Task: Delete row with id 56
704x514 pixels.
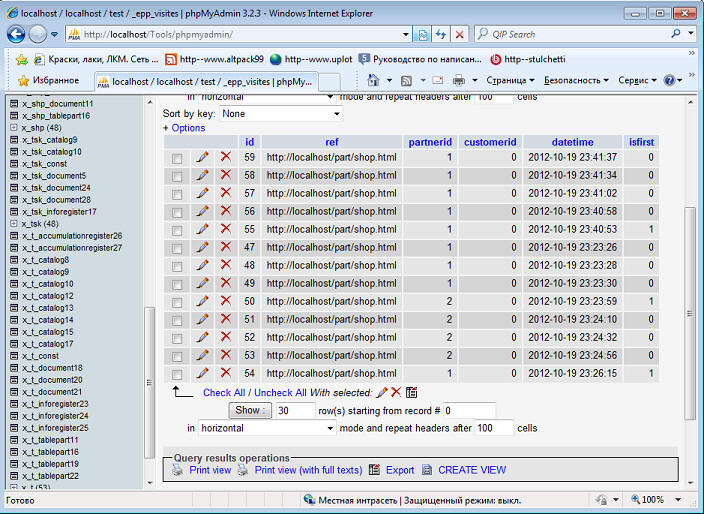Action: pyautogui.click(x=226, y=211)
